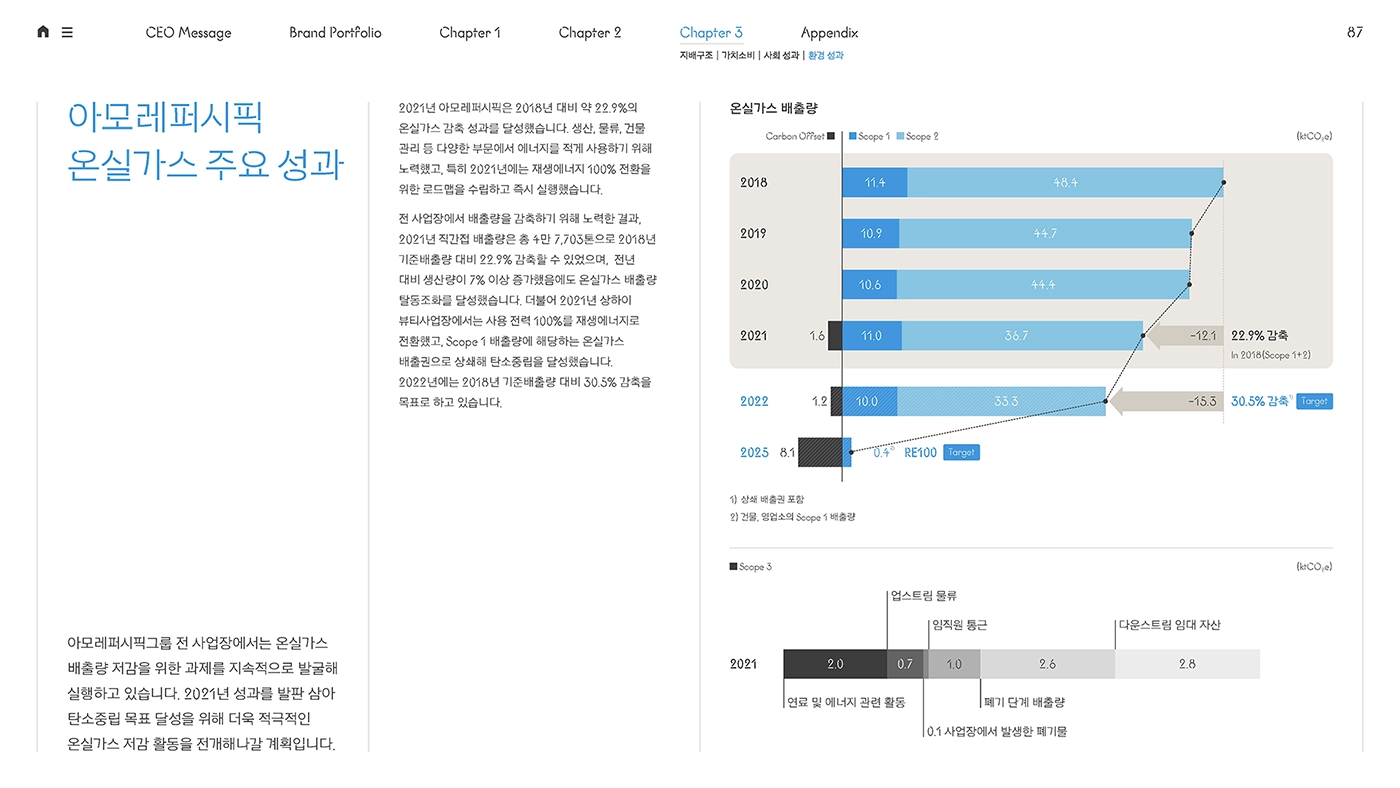Select the Scope 2 legend swatch
1400x788 pixels.
(900, 136)
